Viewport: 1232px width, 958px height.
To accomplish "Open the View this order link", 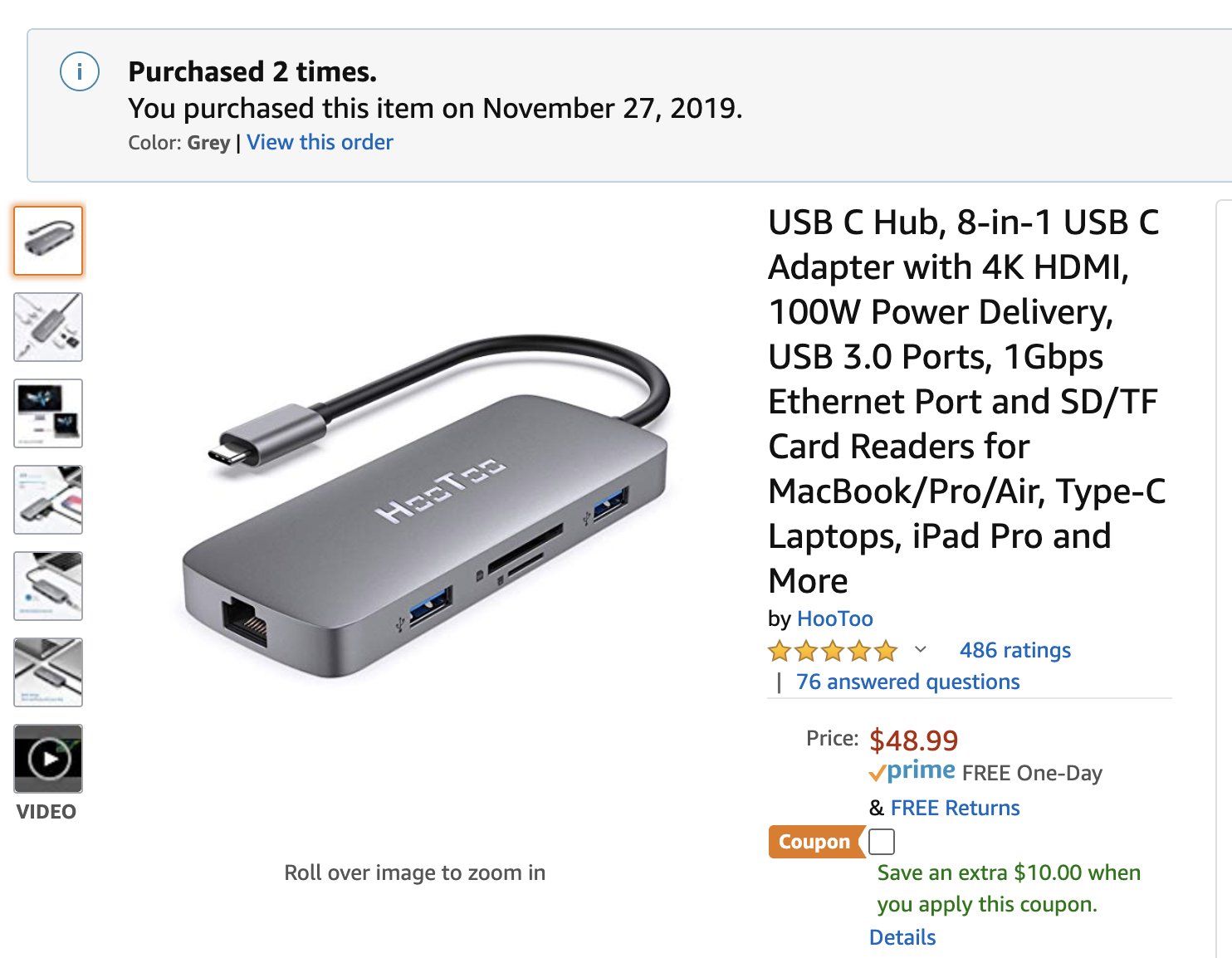I will coord(320,142).
